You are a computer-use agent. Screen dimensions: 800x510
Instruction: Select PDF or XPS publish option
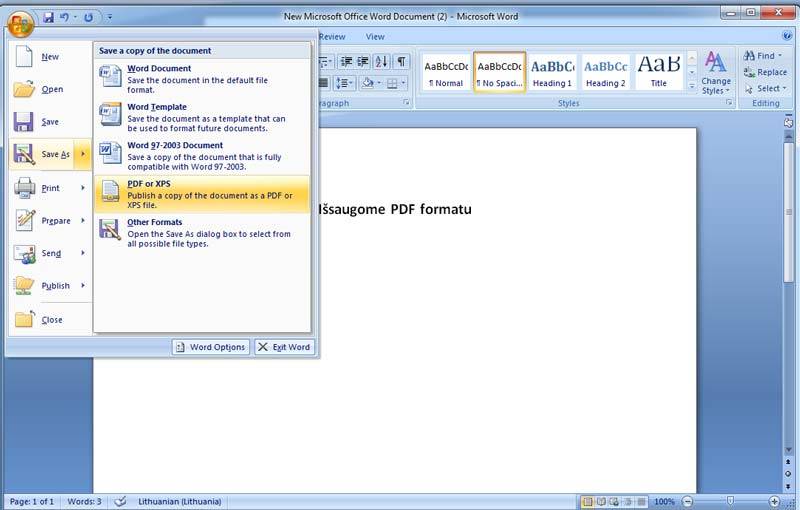202,194
